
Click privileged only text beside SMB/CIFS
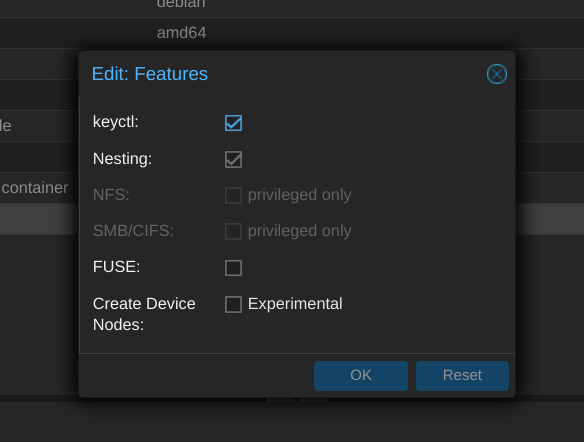coord(299,231)
